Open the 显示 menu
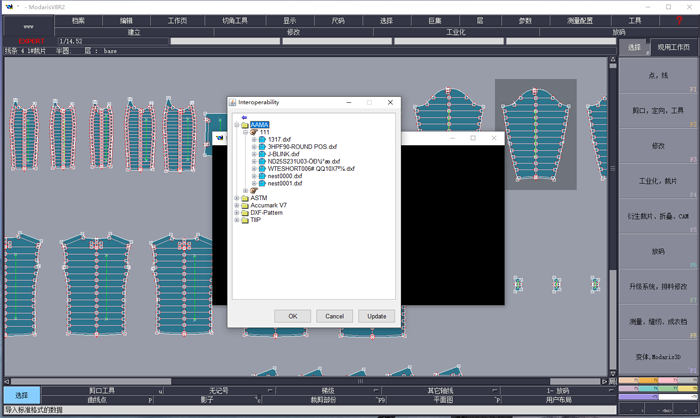This screenshot has height=418, width=700. (x=290, y=21)
